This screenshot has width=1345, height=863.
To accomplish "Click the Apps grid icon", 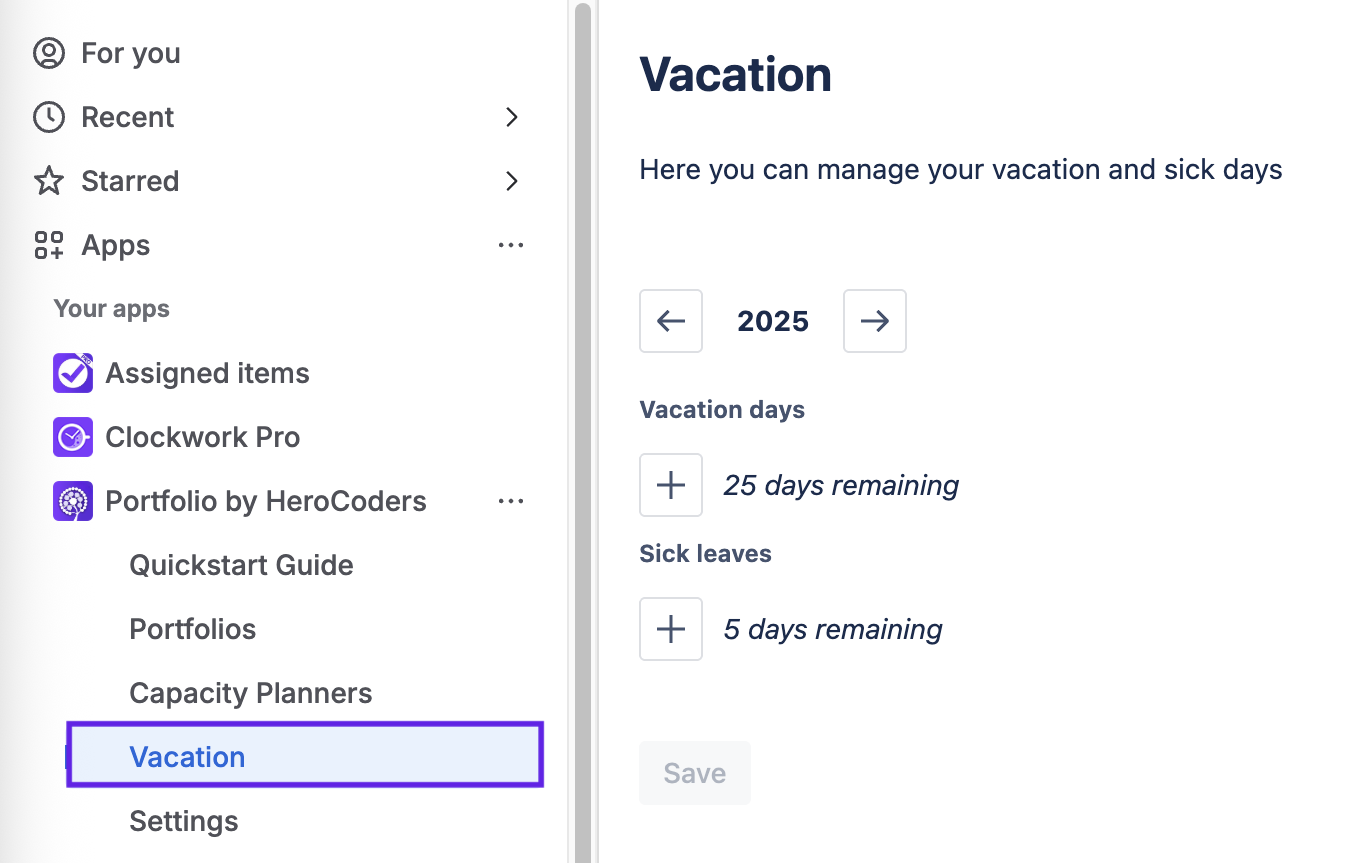I will (48, 245).
